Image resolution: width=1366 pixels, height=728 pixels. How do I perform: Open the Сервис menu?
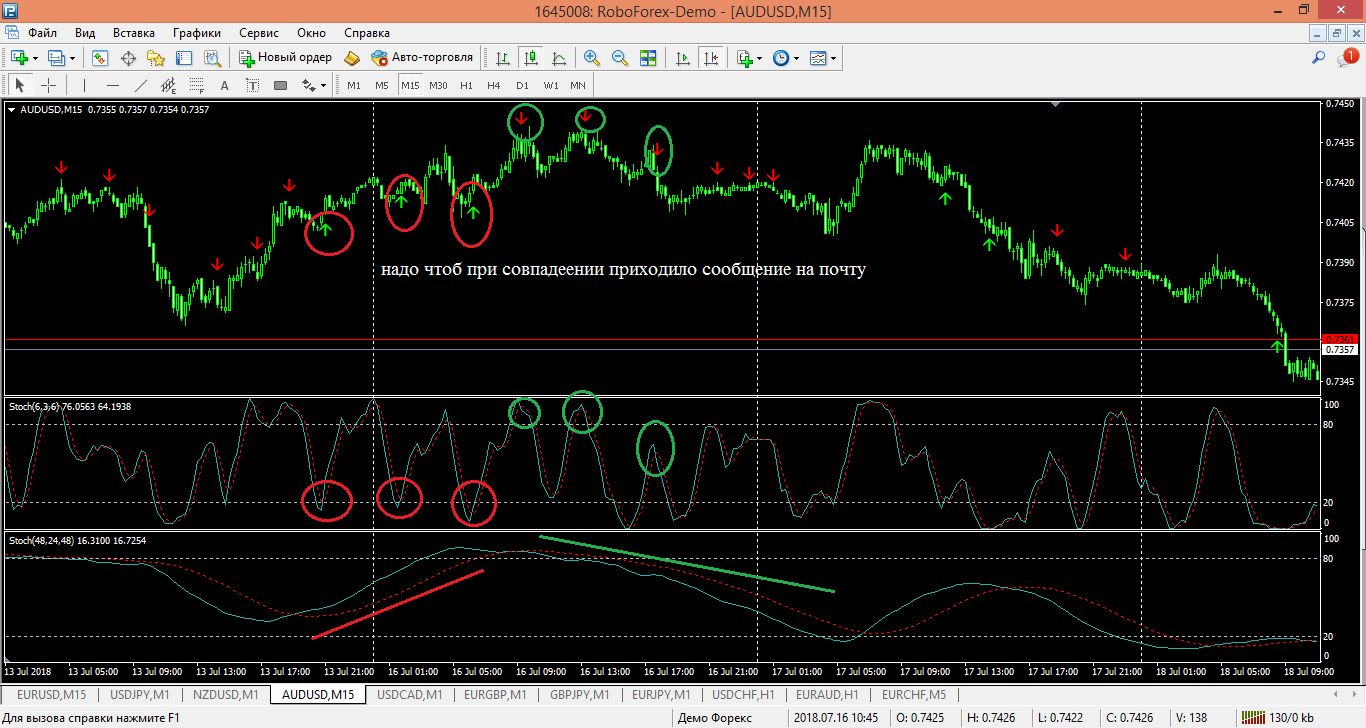tap(260, 32)
